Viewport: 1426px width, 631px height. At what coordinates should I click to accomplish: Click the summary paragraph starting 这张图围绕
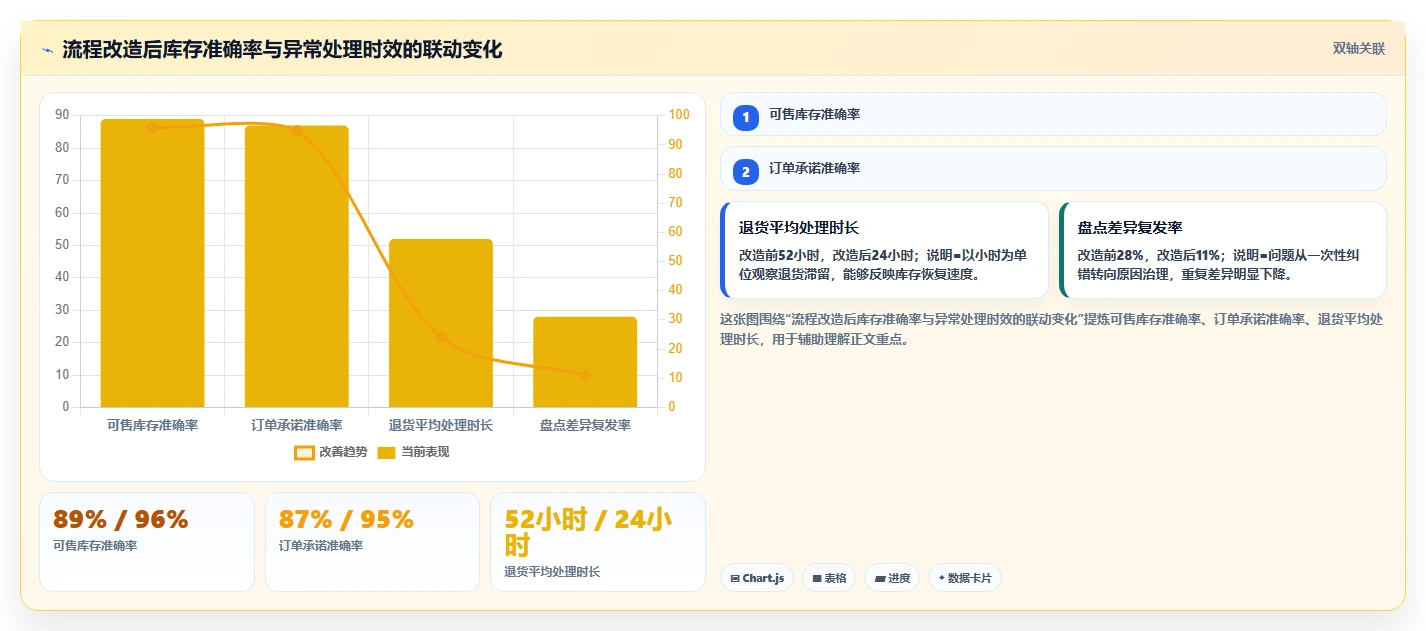pyautogui.click(x=1052, y=329)
